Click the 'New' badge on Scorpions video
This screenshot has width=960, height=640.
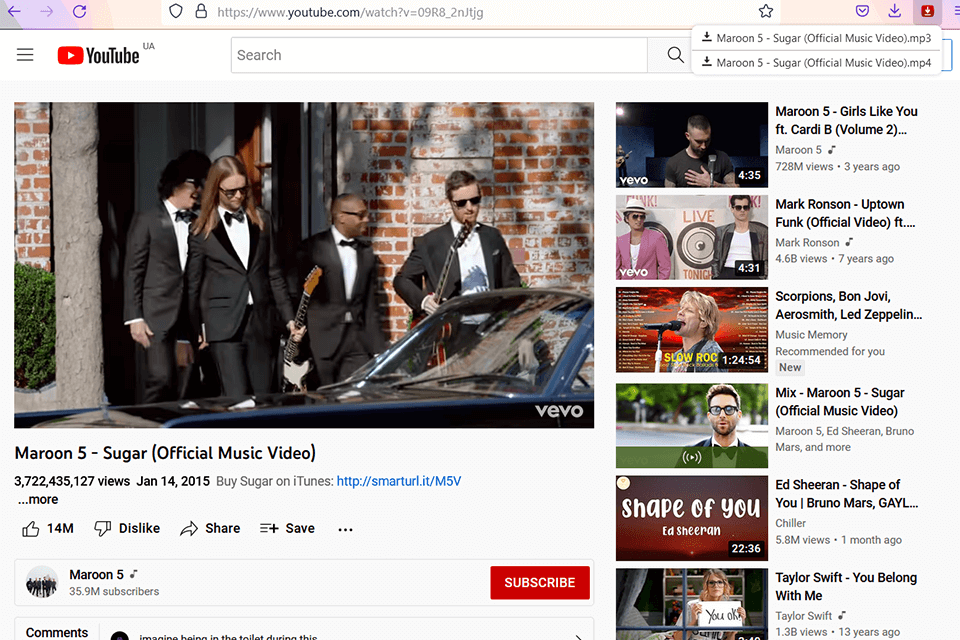click(790, 367)
